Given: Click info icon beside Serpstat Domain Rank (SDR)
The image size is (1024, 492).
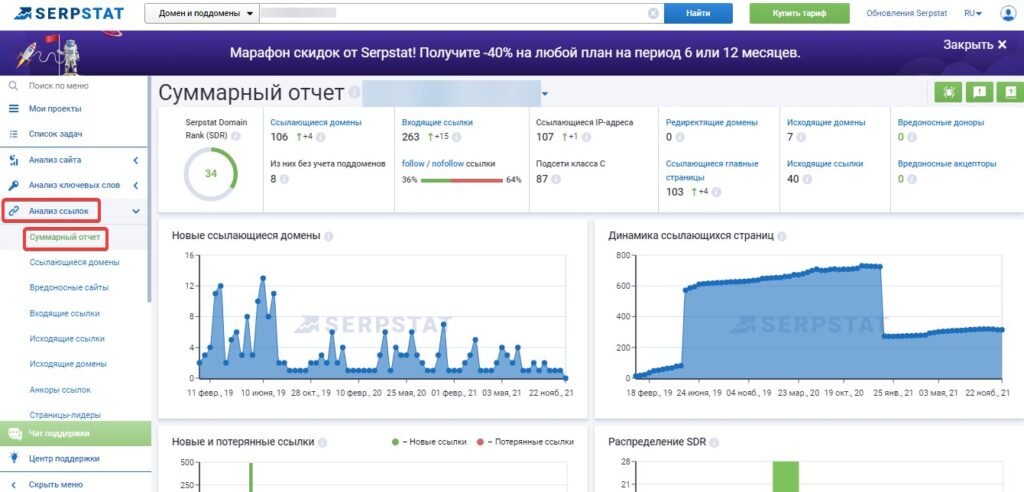Looking at the screenshot, I should coord(235,136).
